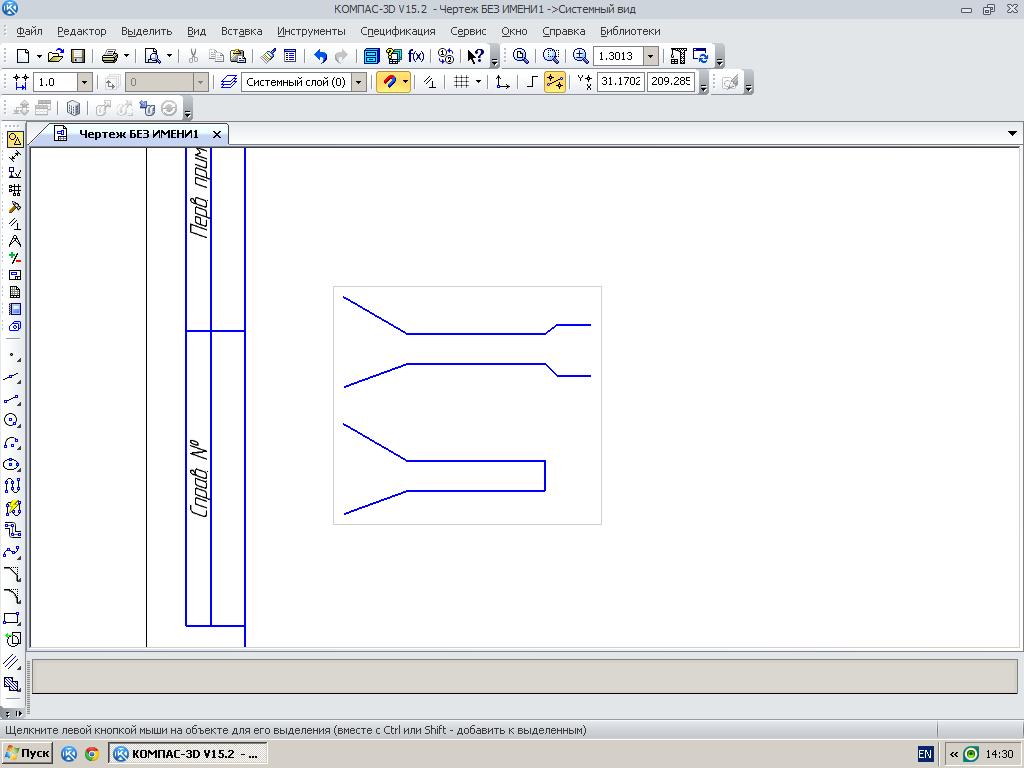Viewport: 1024px width, 768px height.
Task: Pick the Ellipse drawing tool
Action: (x=12, y=465)
